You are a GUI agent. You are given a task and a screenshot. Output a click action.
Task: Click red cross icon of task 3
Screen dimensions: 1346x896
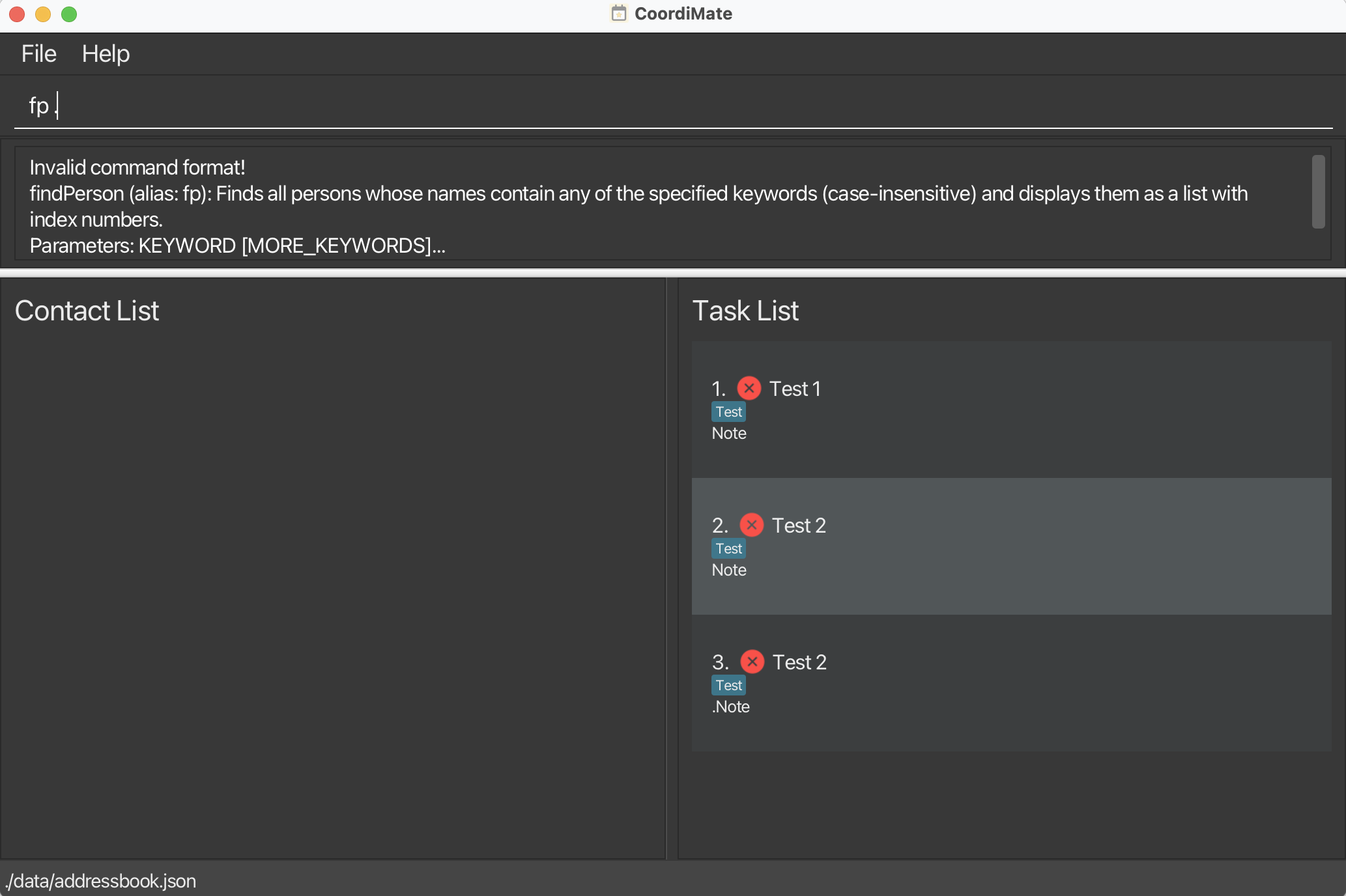752,662
